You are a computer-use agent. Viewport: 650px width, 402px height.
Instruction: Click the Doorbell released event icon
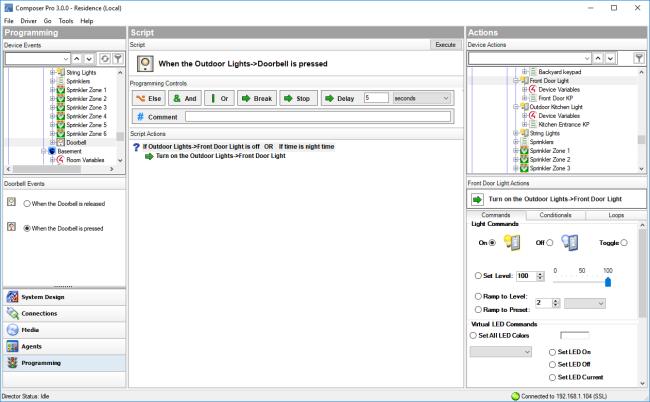tap(12, 202)
